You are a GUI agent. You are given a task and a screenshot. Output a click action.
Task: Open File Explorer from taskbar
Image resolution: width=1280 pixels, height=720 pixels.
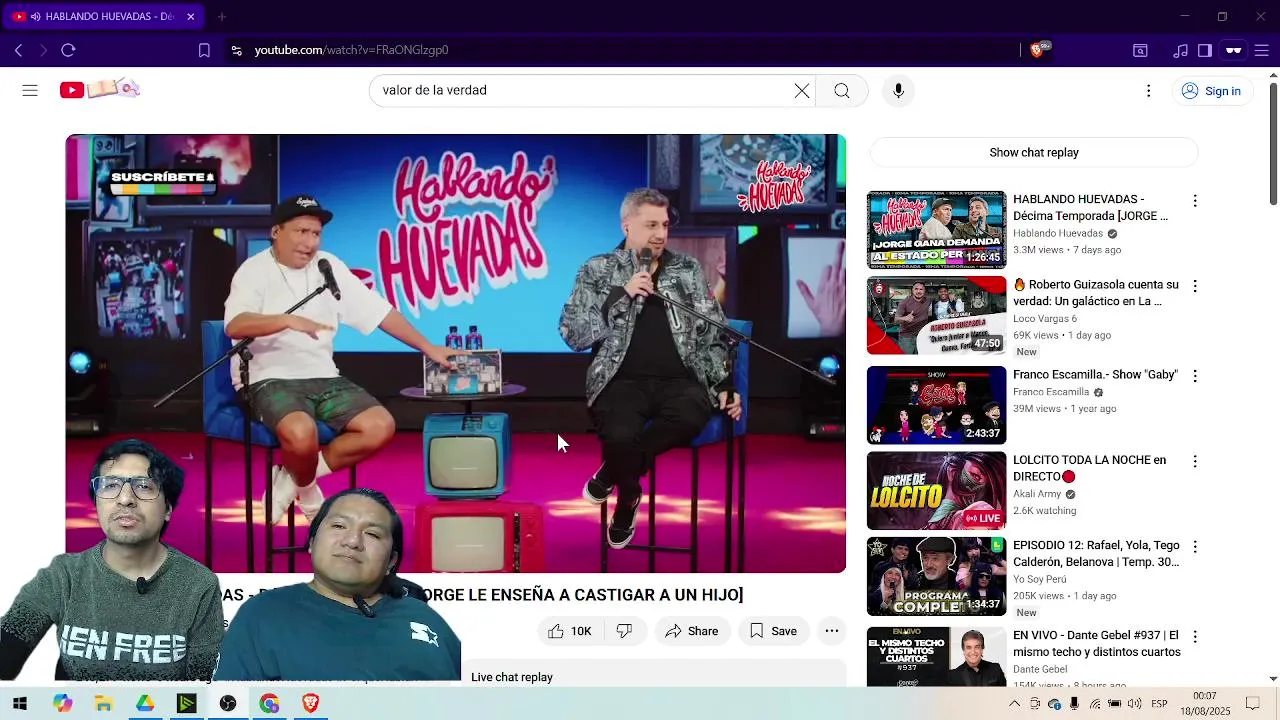[103, 704]
